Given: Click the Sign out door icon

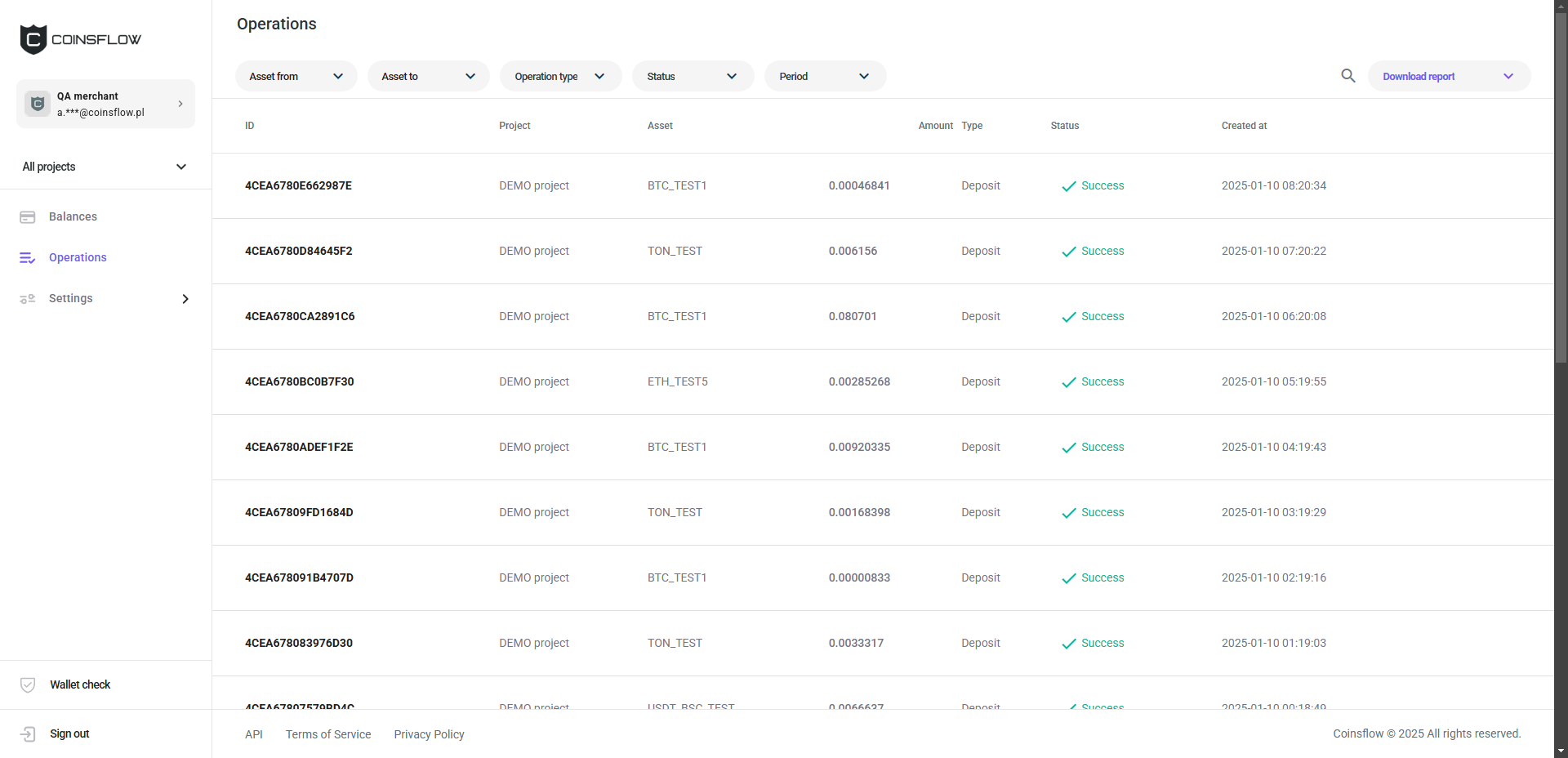Looking at the screenshot, I should pyautogui.click(x=28, y=734).
